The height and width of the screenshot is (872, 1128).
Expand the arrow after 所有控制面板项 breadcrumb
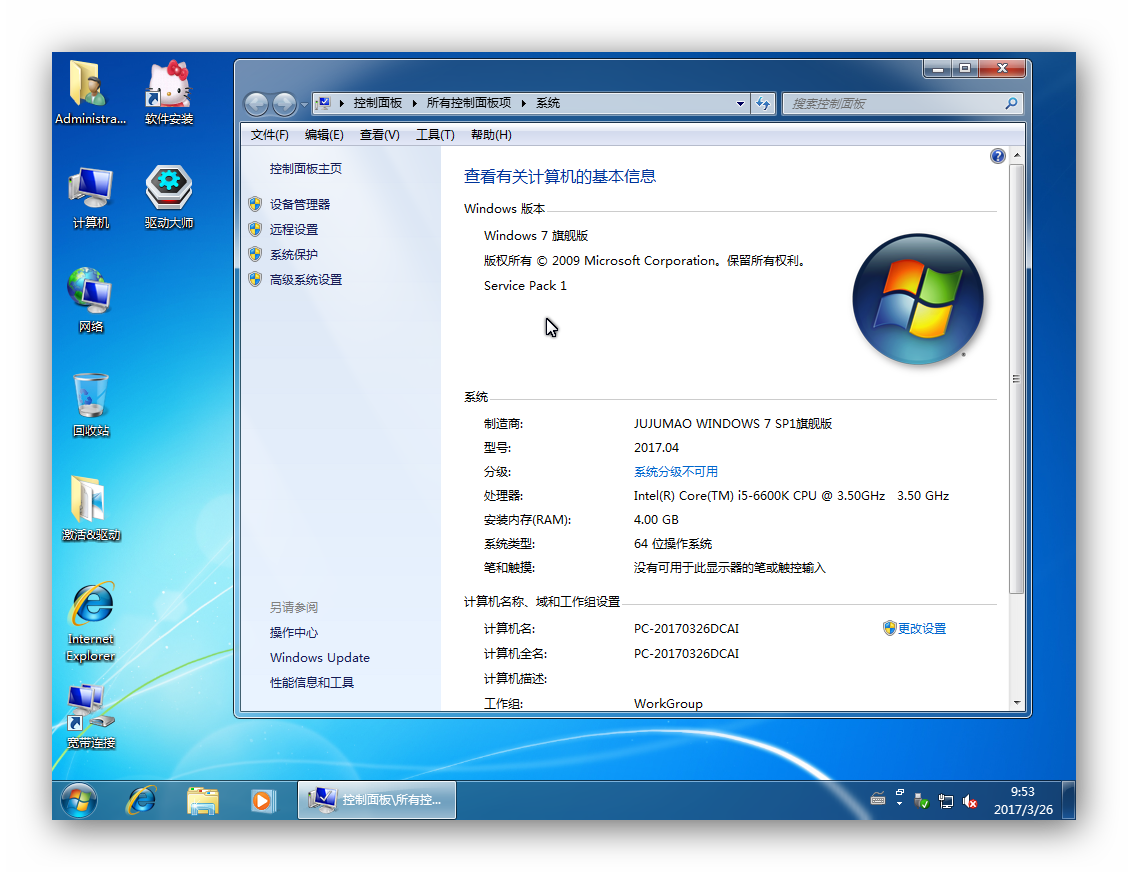pos(523,104)
